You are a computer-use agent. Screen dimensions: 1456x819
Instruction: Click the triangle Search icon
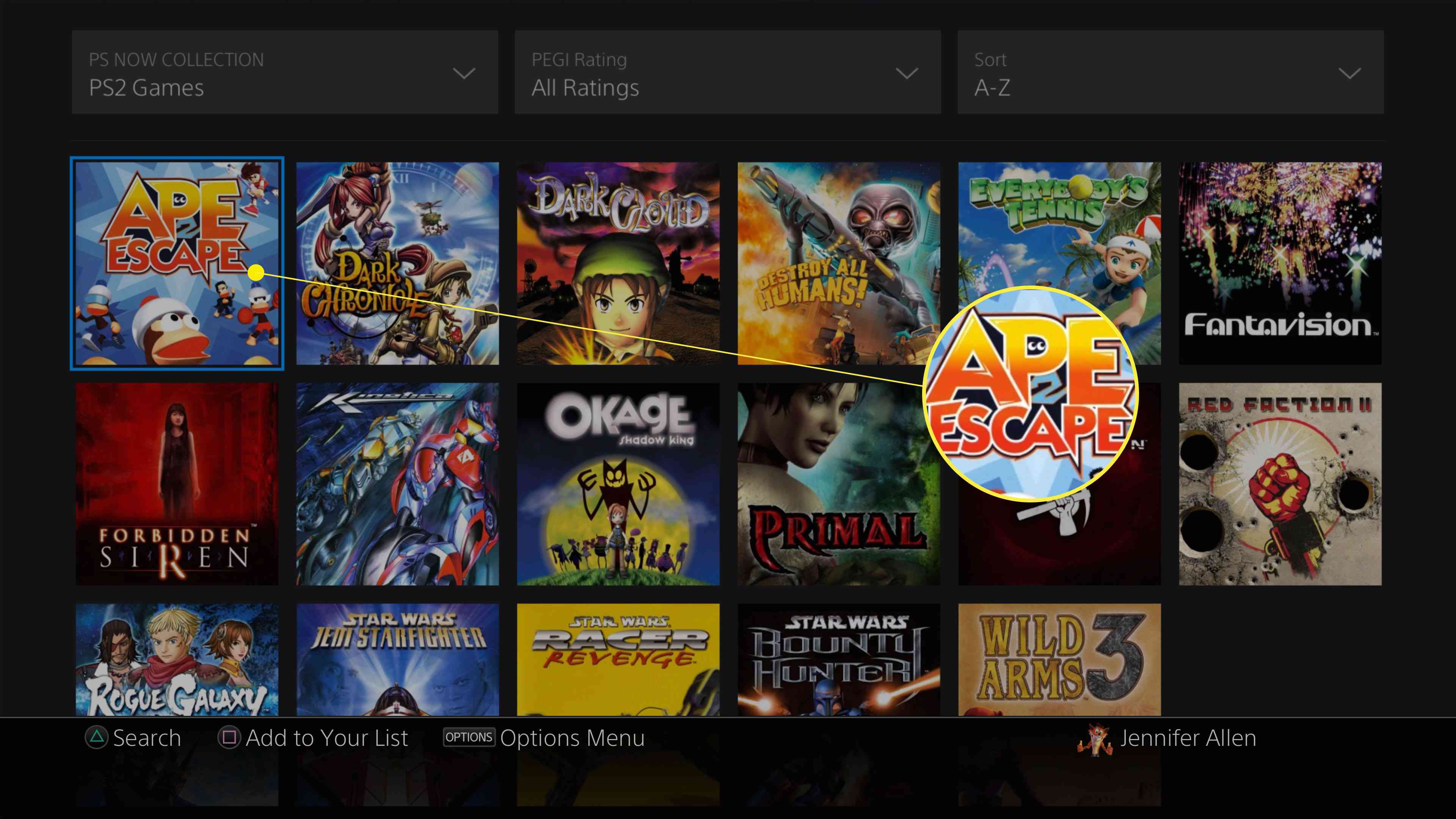97,737
